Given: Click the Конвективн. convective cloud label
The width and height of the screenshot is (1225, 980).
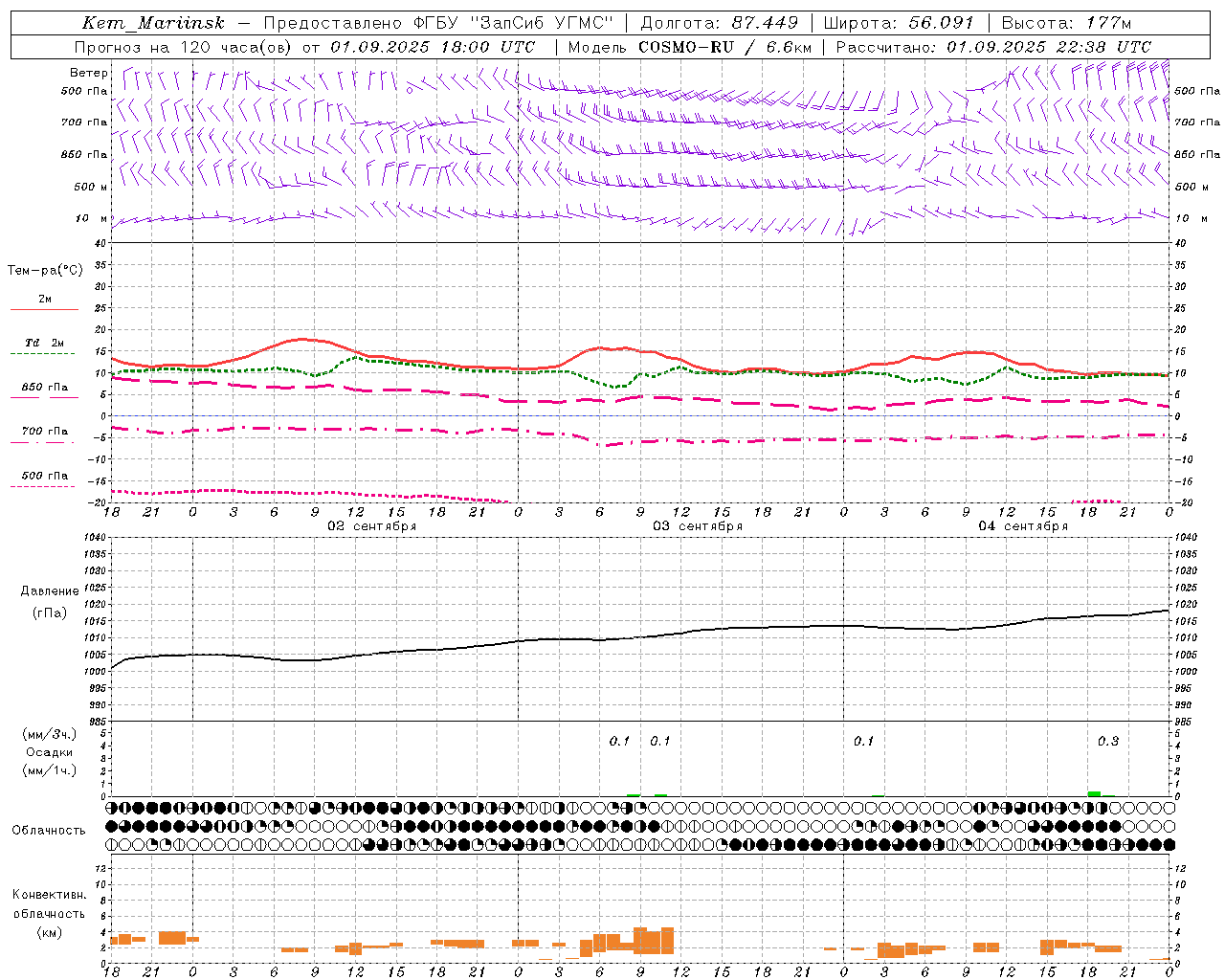Looking at the screenshot, I should tap(49, 895).
